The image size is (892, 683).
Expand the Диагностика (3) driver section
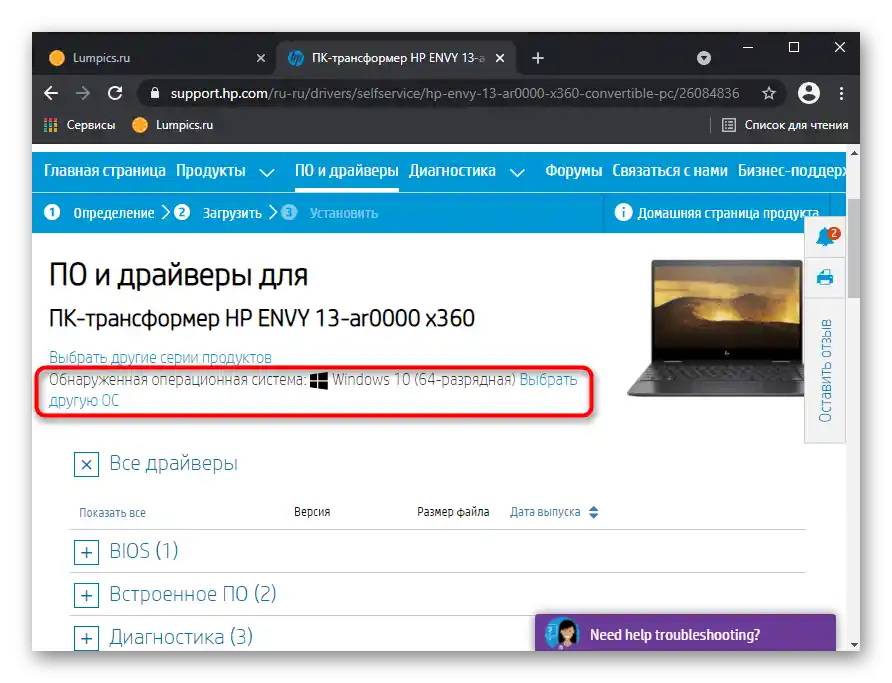86,638
